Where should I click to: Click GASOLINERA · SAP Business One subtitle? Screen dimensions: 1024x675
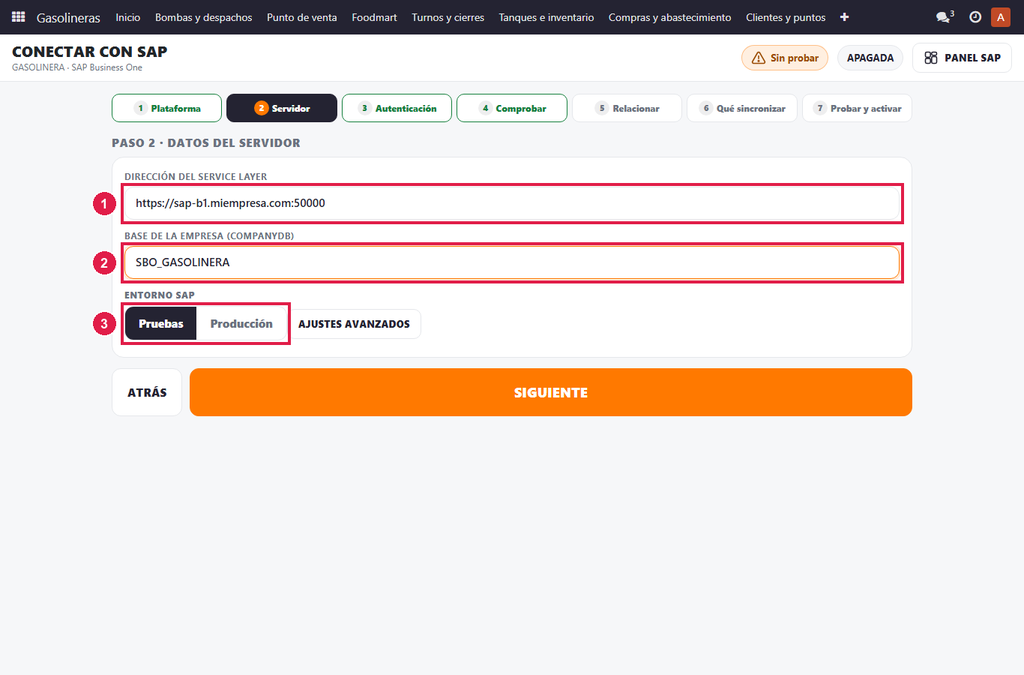77,67
